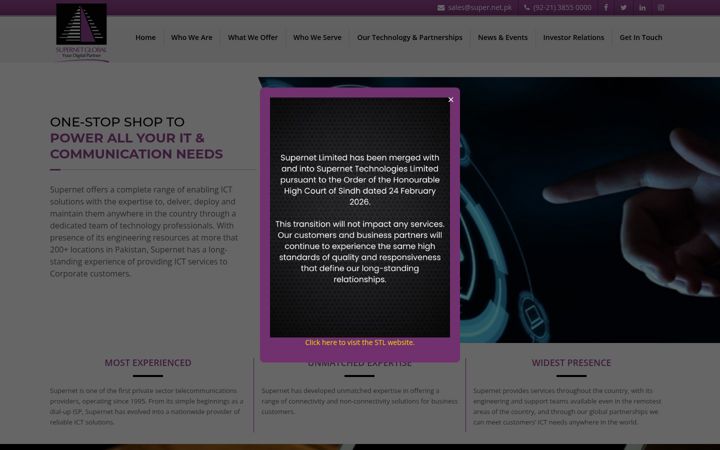Open the Who We Serve menu

(x=317, y=38)
